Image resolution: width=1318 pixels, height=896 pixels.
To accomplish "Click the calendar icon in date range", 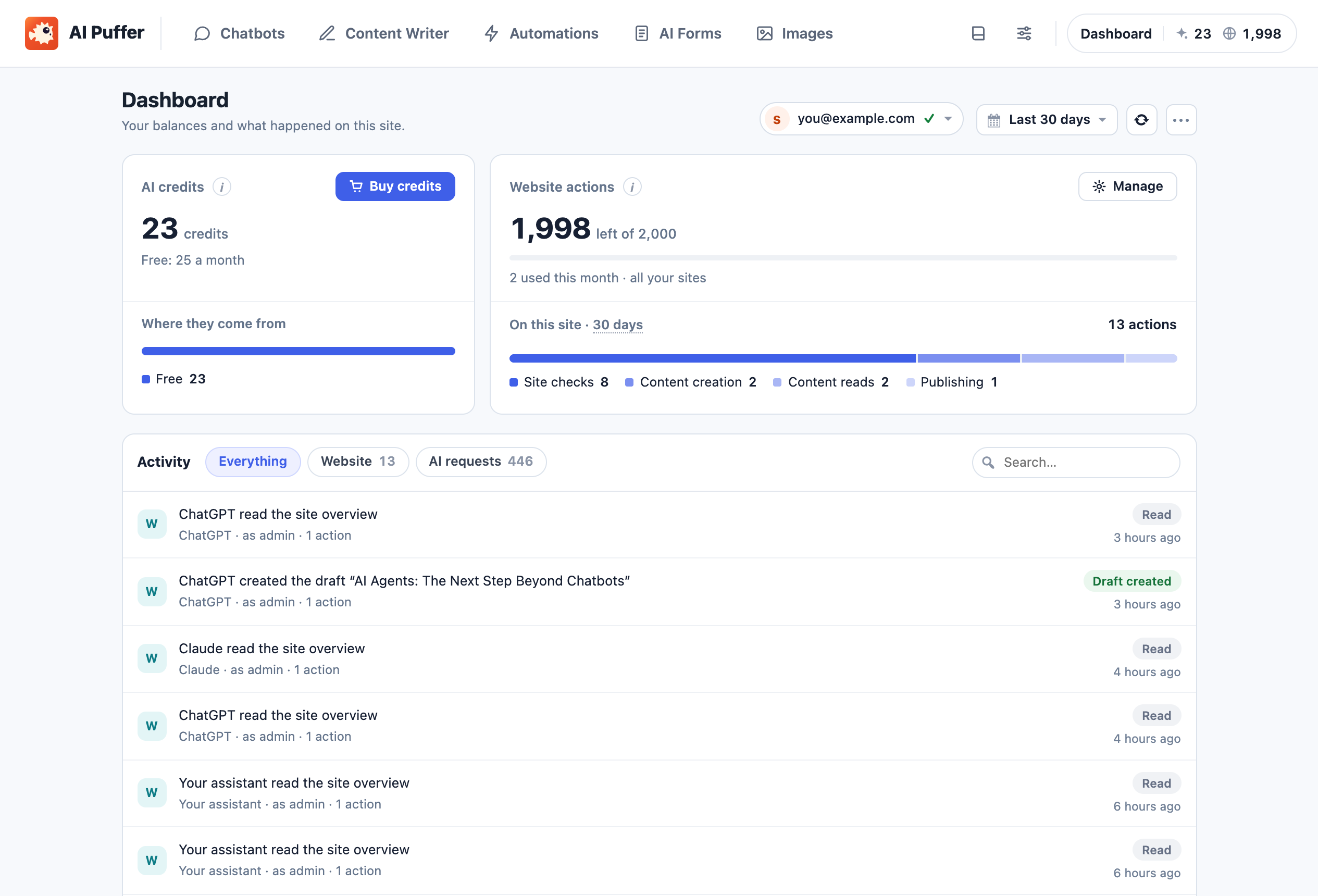I will (x=993, y=120).
